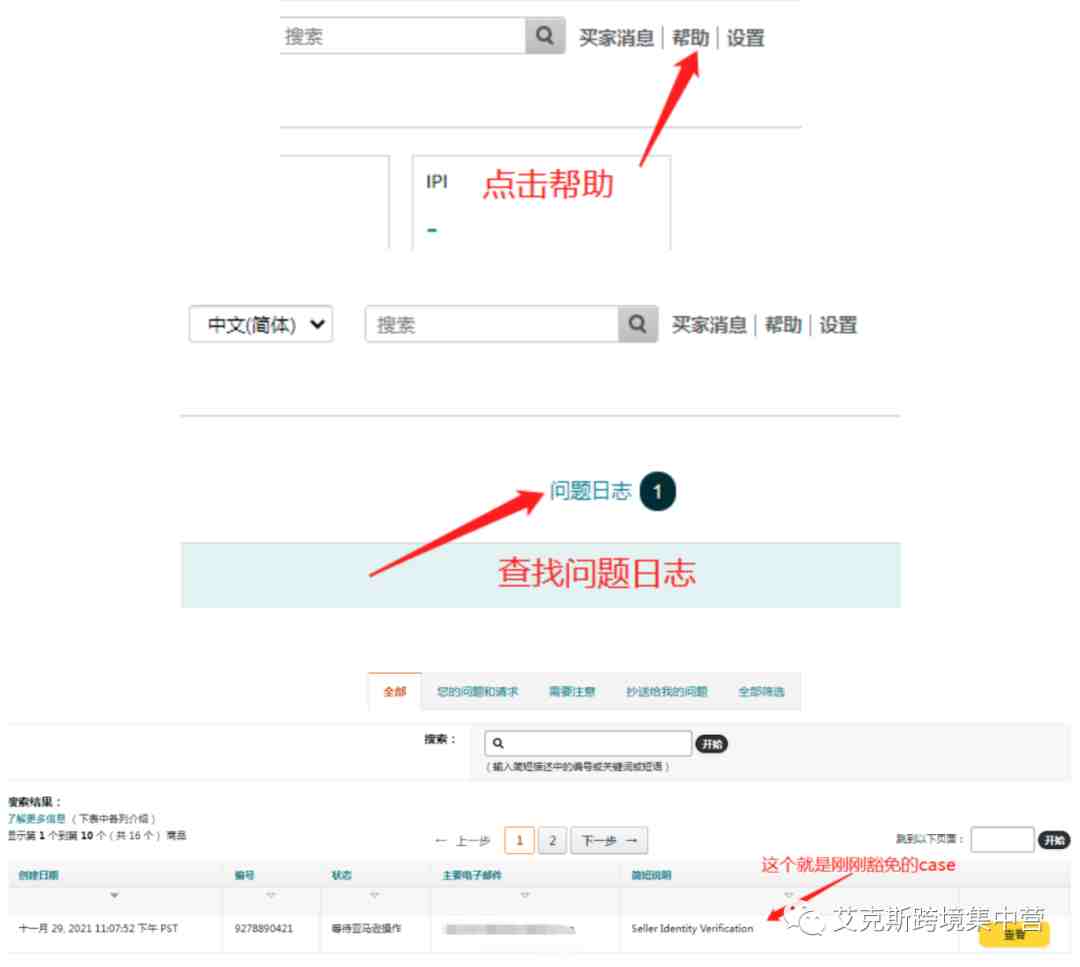Click the sort arrow under 状态 column
Screen dimensions: 1080x967
(x=375, y=895)
